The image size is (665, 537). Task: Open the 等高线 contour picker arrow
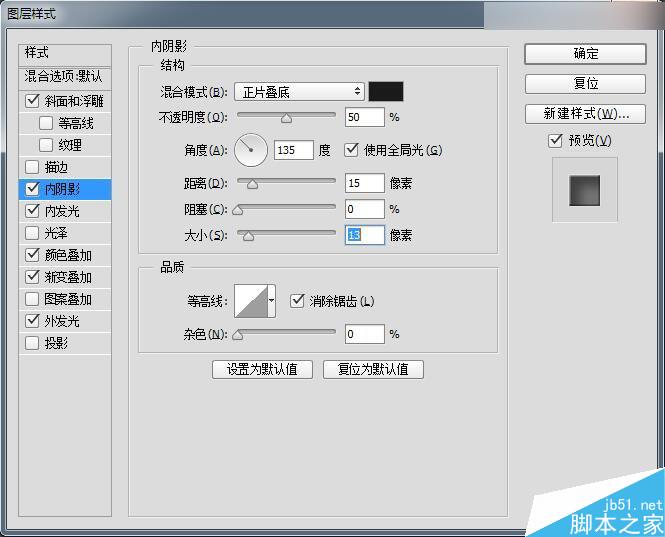[x=271, y=301]
